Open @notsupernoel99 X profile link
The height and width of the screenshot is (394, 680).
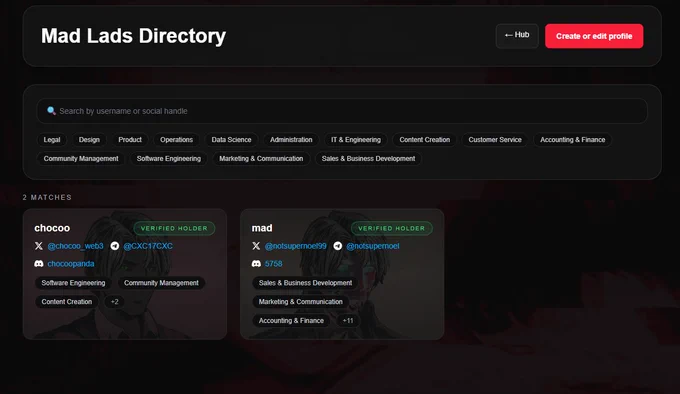click(295, 246)
